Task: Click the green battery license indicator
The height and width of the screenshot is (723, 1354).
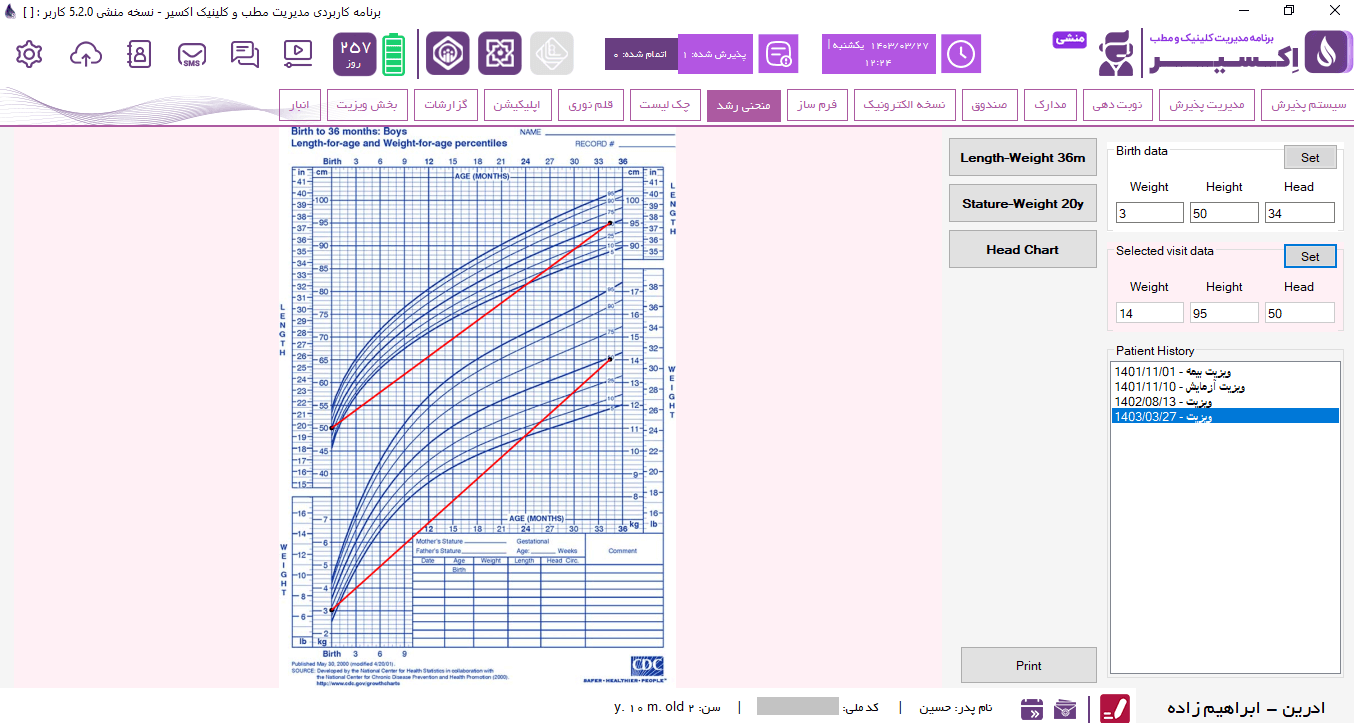Action: [x=395, y=54]
